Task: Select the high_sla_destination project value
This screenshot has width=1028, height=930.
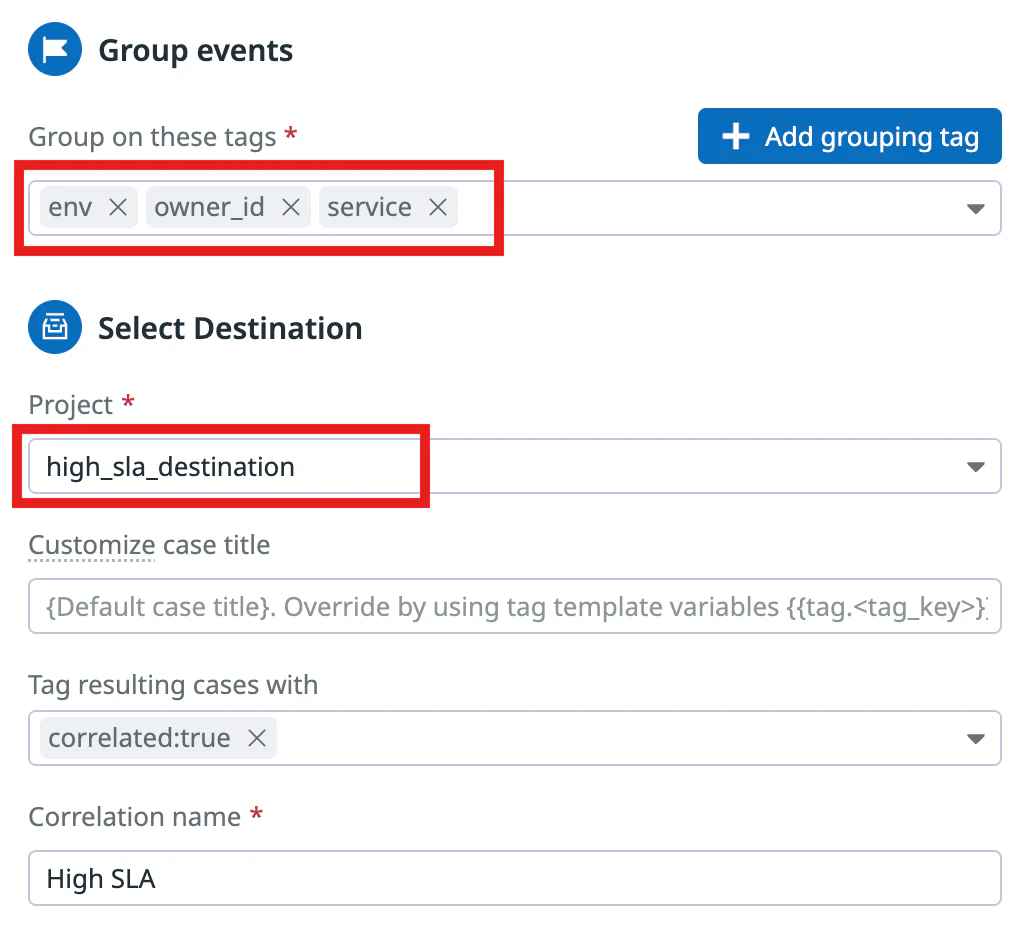Action: tap(170, 467)
